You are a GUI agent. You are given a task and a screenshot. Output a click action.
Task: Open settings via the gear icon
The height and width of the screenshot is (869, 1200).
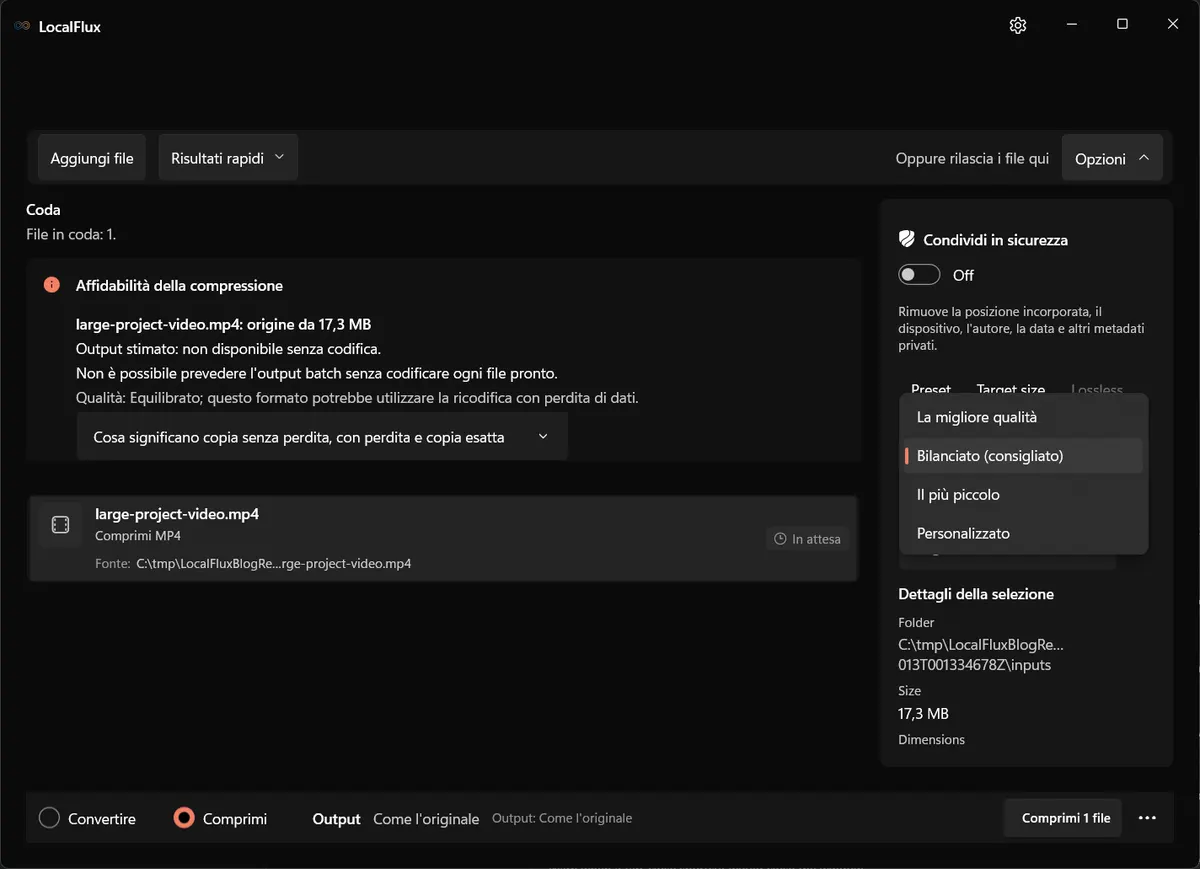1018,25
